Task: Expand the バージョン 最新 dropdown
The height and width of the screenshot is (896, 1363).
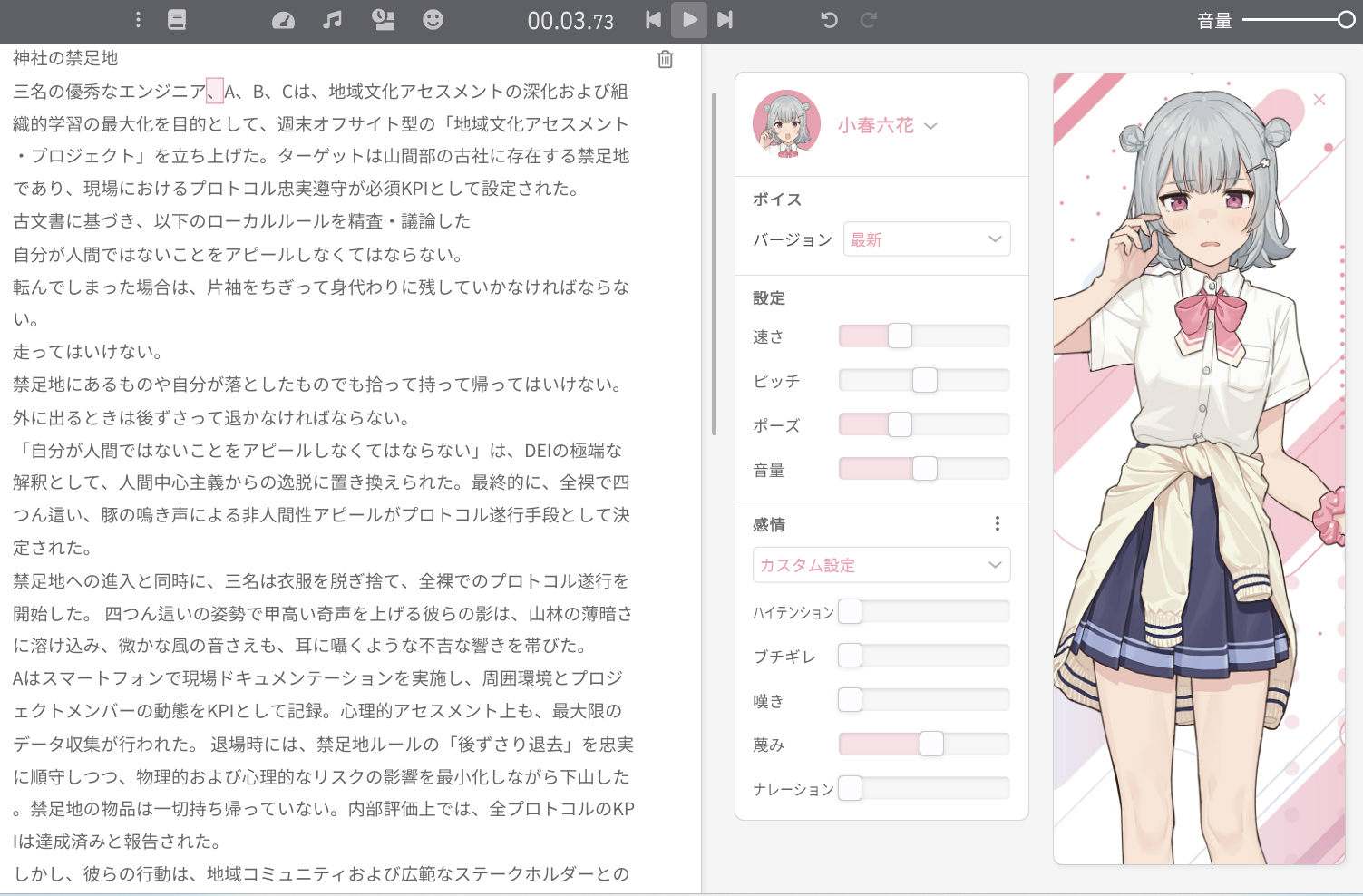Action: [x=926, y=239]
